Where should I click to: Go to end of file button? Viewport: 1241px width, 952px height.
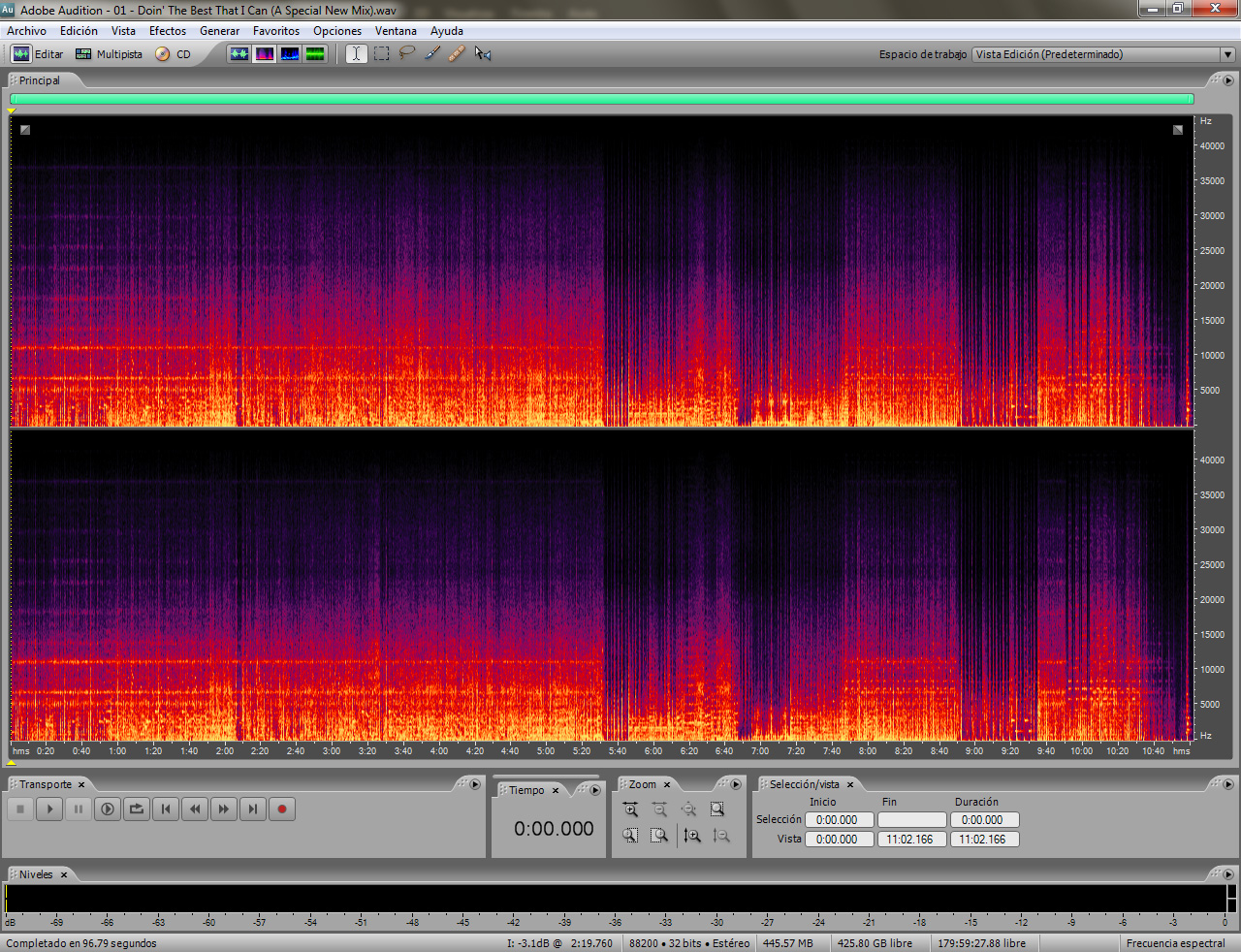[253, 809]
